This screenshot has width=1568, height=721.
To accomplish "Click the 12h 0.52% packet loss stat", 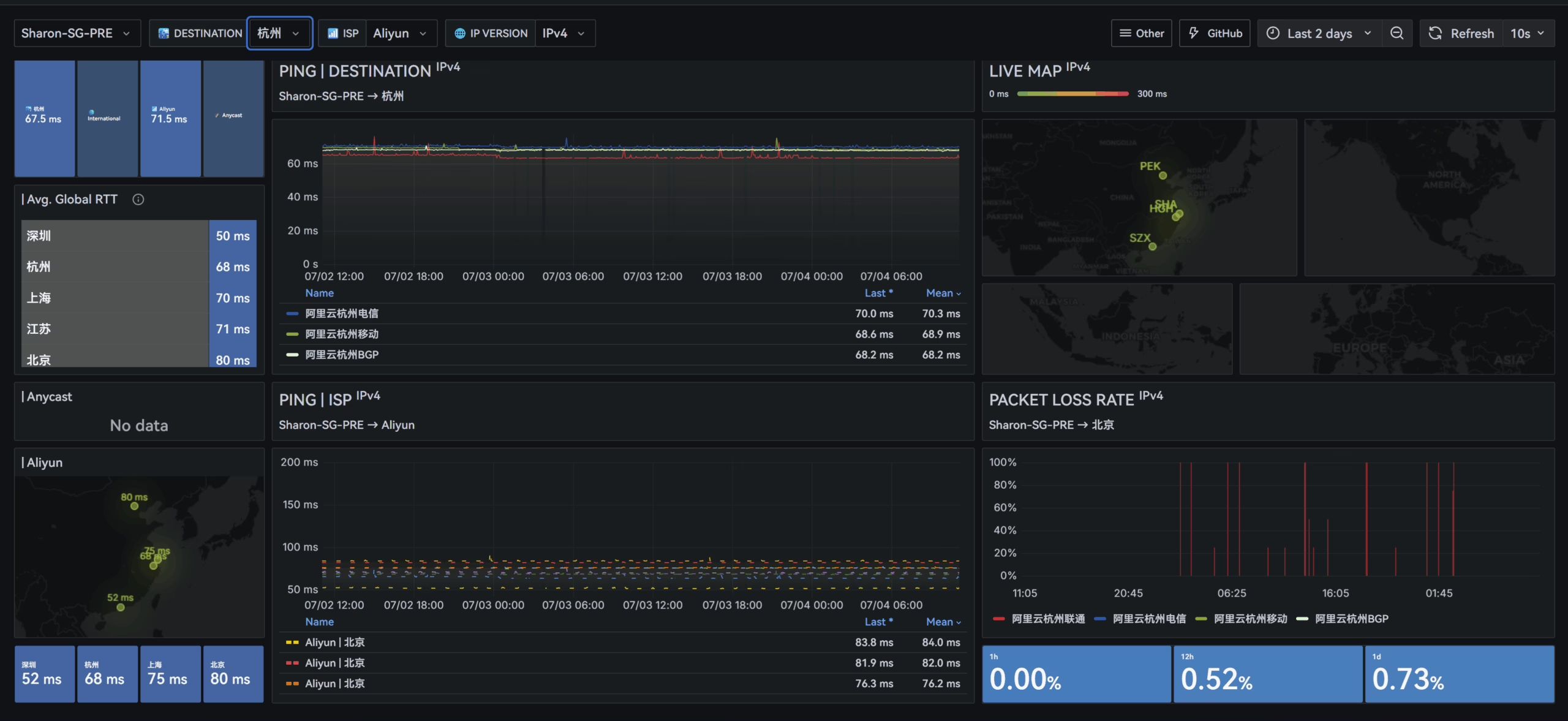I will click(x=1268, y=674).
